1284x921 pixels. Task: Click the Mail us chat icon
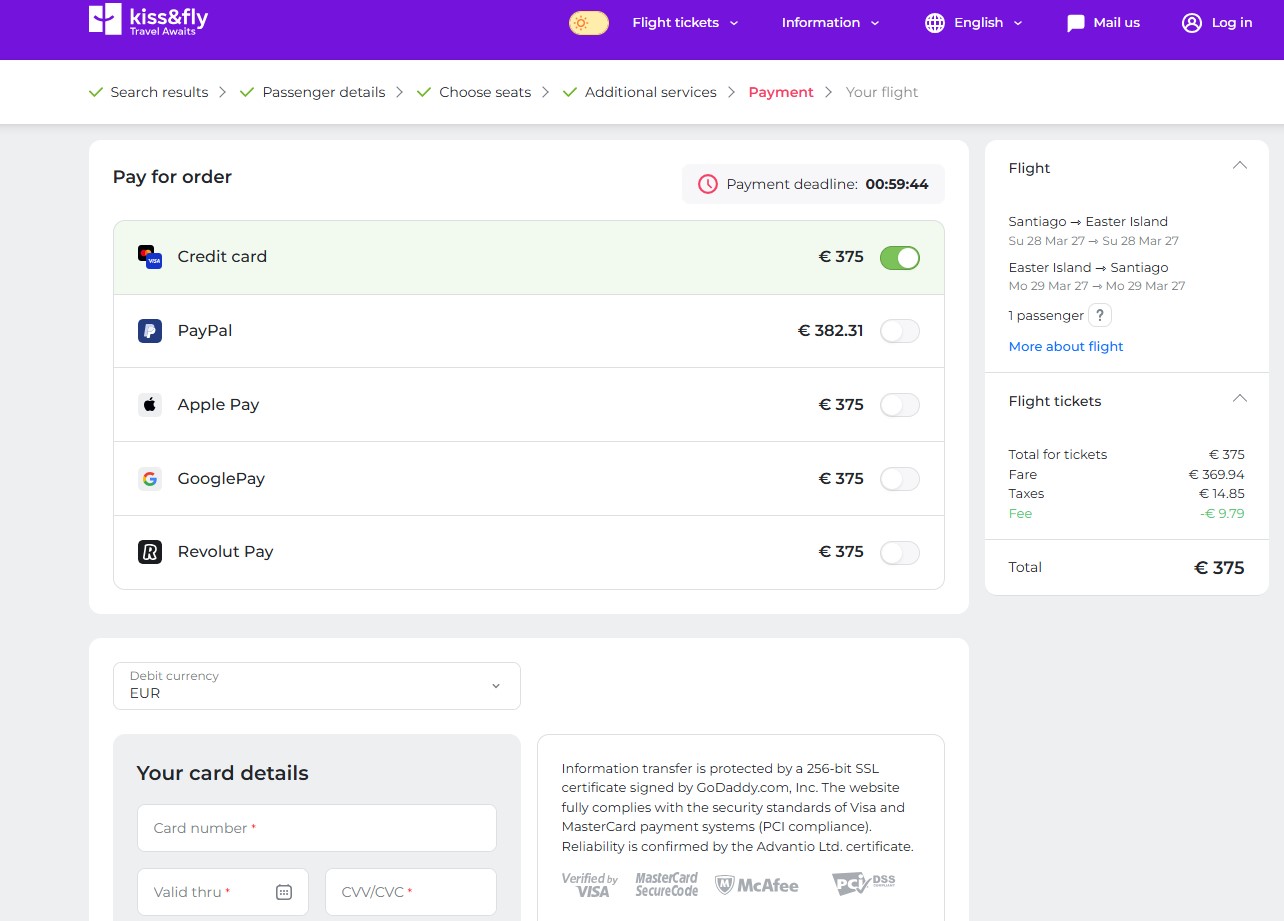1076,23
